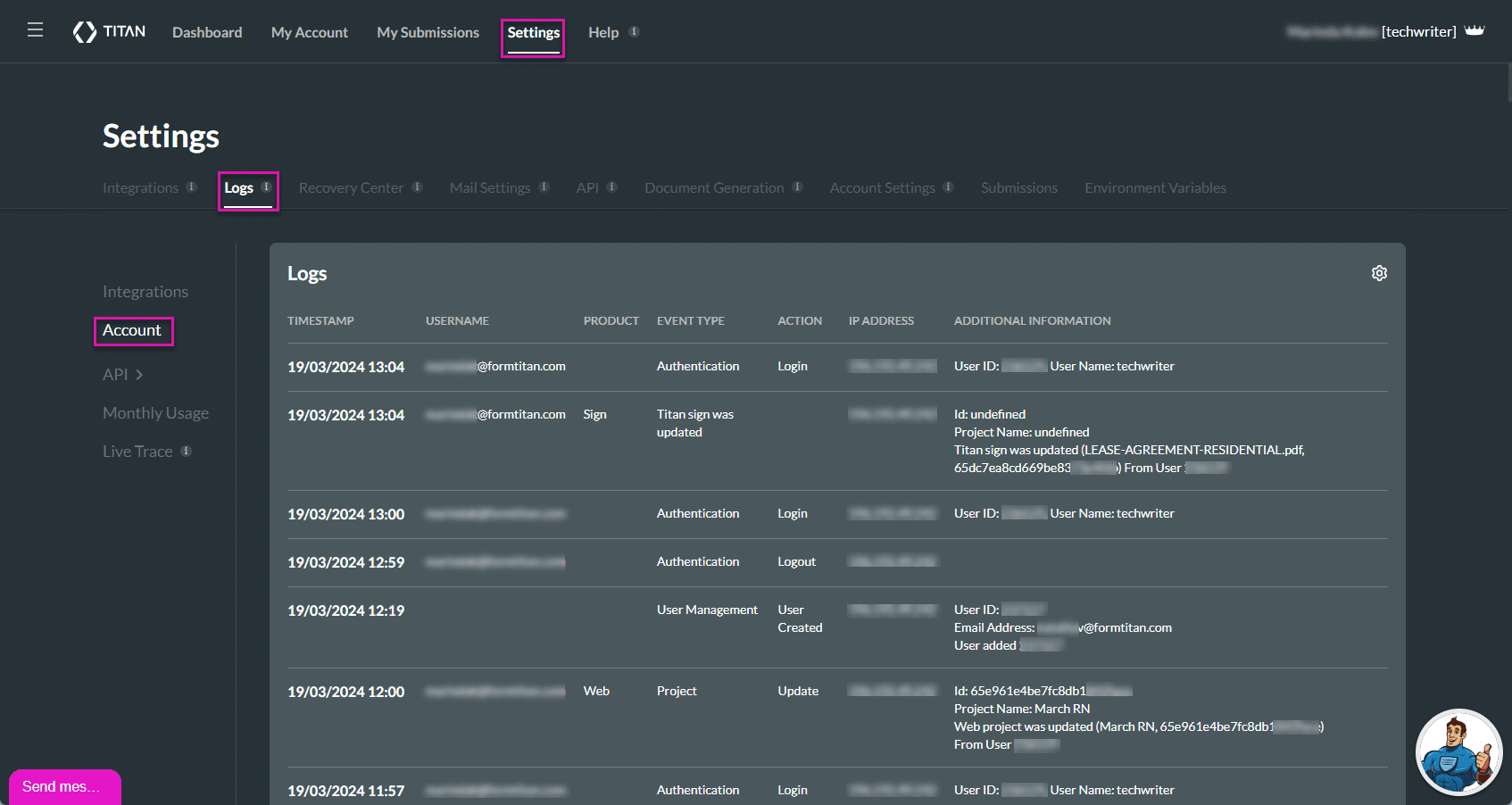Click the info icon next to Help
This screenshot has width=1512, height=805.
635,31
